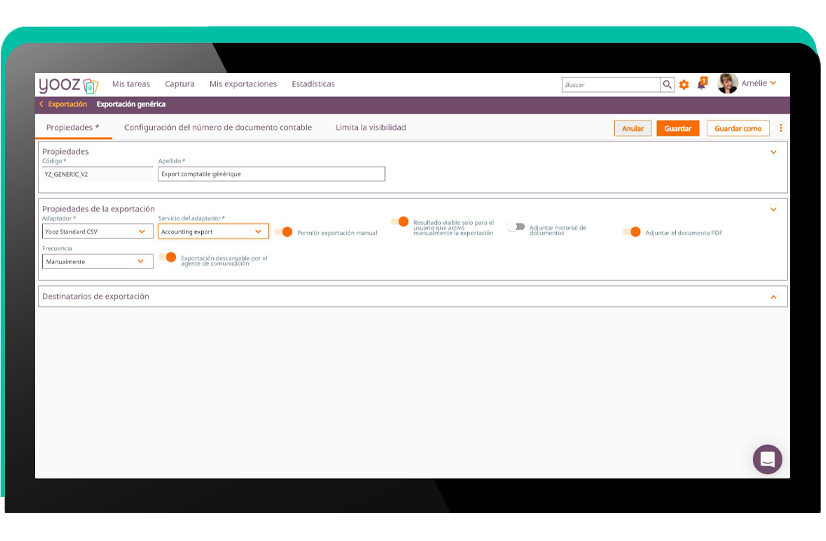This screenshot has height=541, width=826.
Task: Click the Guardar como button
Action: tap(738, 129)
